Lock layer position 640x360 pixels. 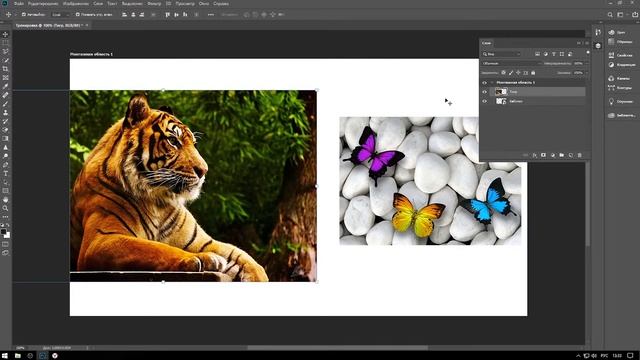(518, 73)
